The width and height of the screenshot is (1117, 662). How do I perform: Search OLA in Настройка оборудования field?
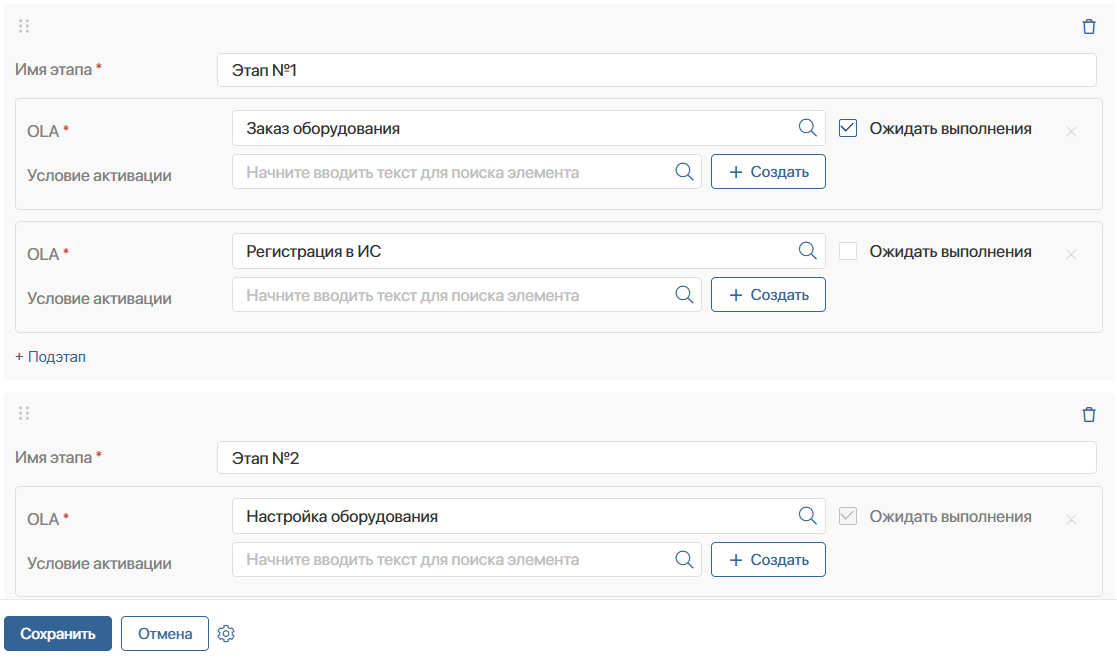pos(807,516)
